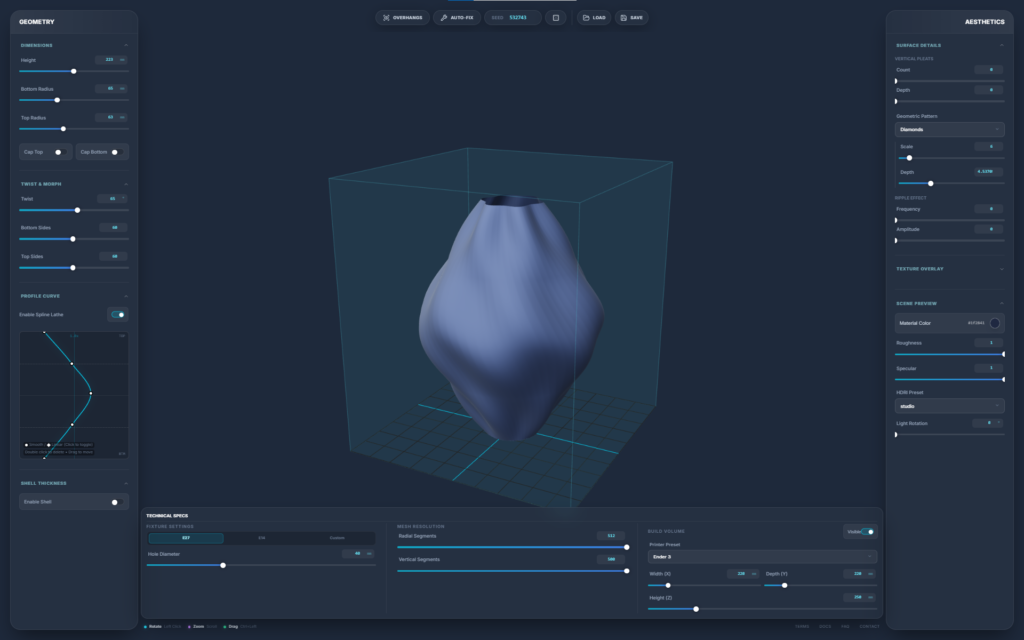Select the E14 fixture tab

click(262, 538)
